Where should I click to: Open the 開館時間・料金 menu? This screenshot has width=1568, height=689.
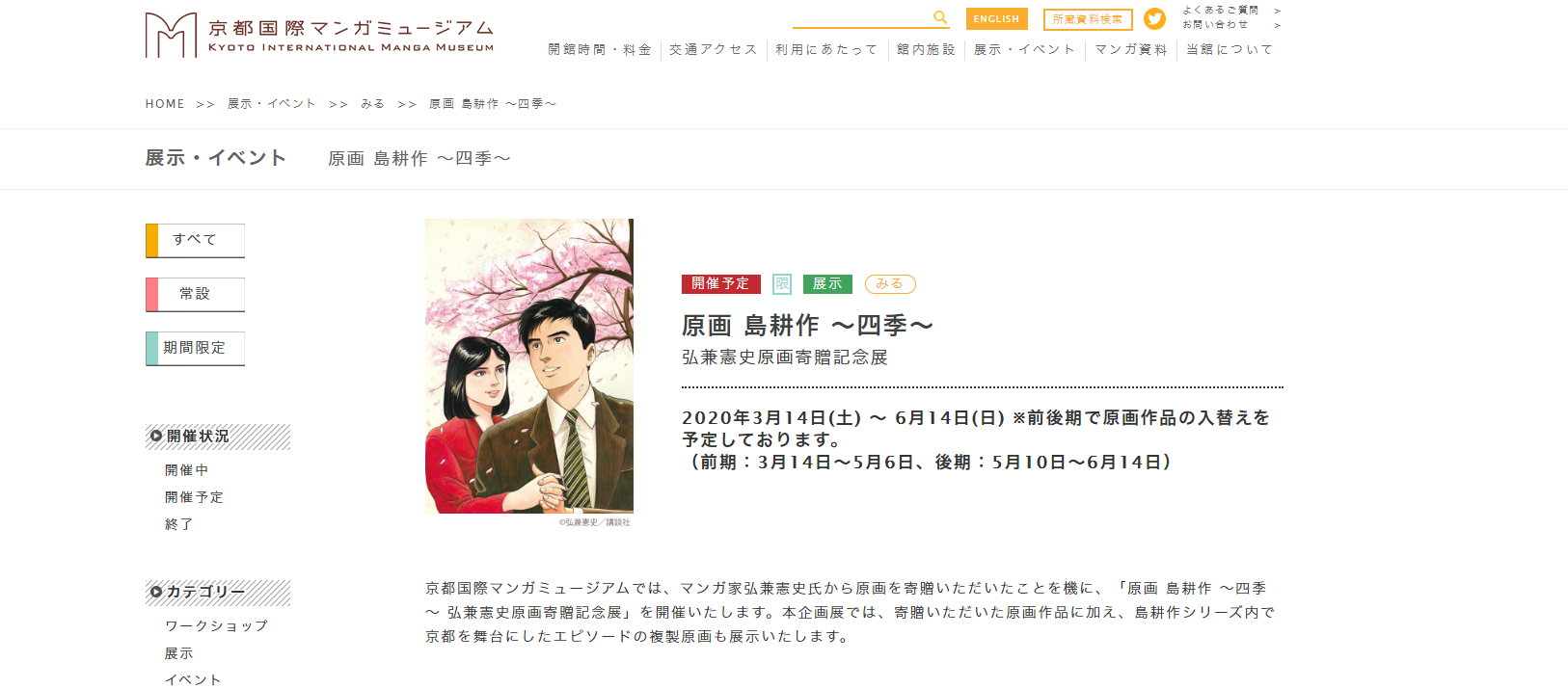(x=600, y=49)
